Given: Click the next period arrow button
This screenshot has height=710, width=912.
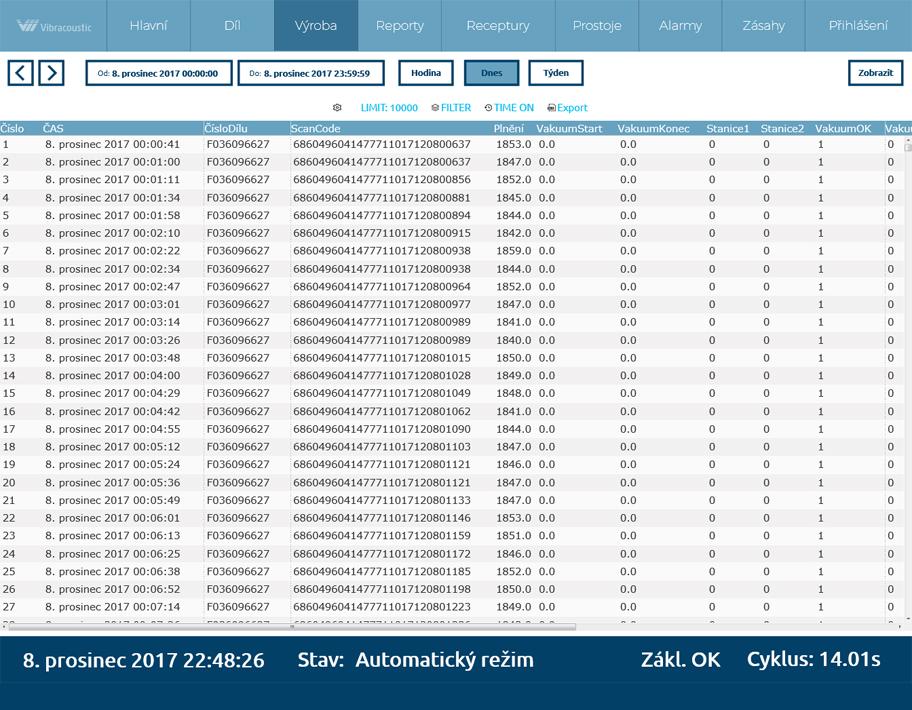Looking at the screenshot, I should click(50, 73).
